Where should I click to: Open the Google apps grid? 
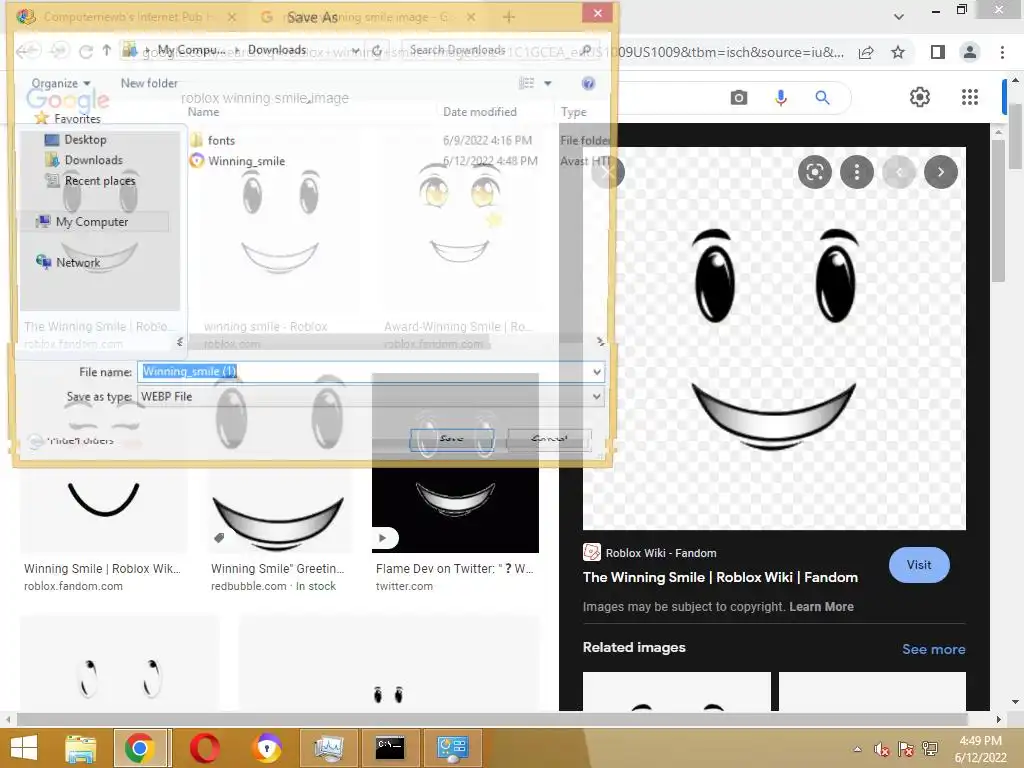(970, 97)
